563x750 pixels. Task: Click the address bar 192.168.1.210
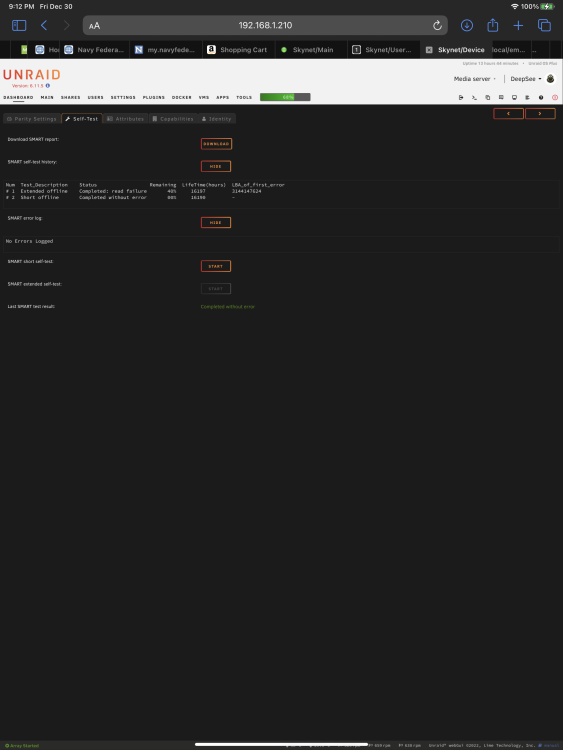pyautogui.click(x=265, y=25)
